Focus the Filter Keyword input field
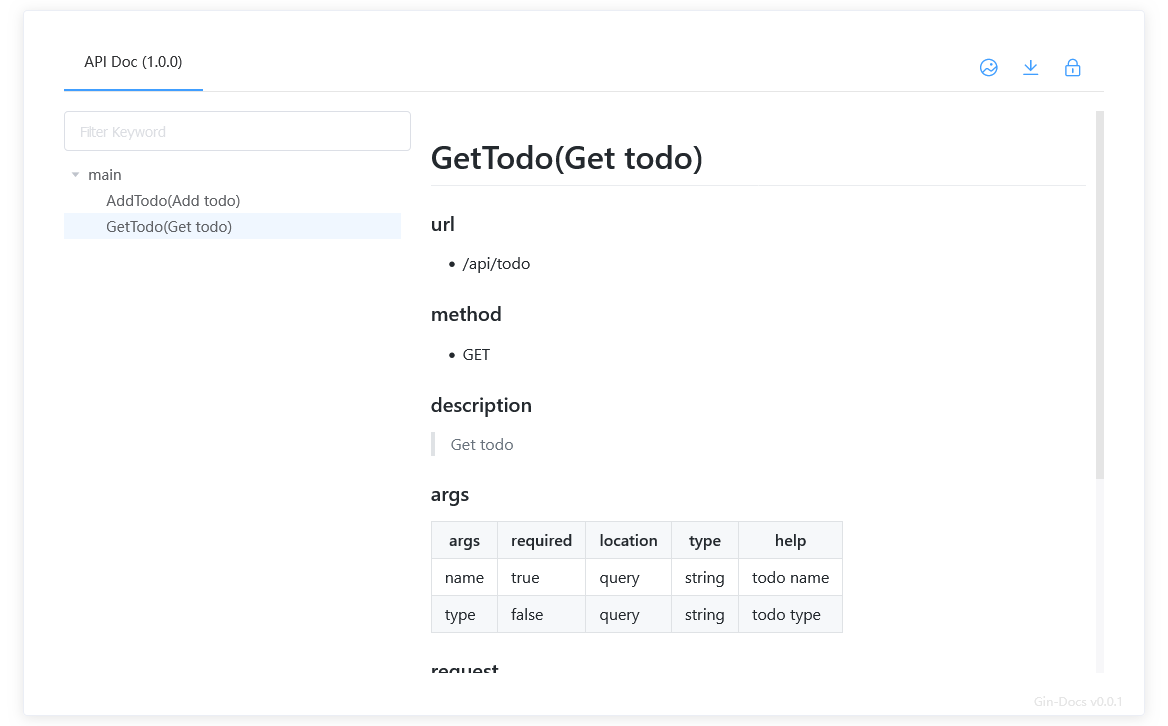The height and width of the screenshot is (726, 1168). coord(237,131)
